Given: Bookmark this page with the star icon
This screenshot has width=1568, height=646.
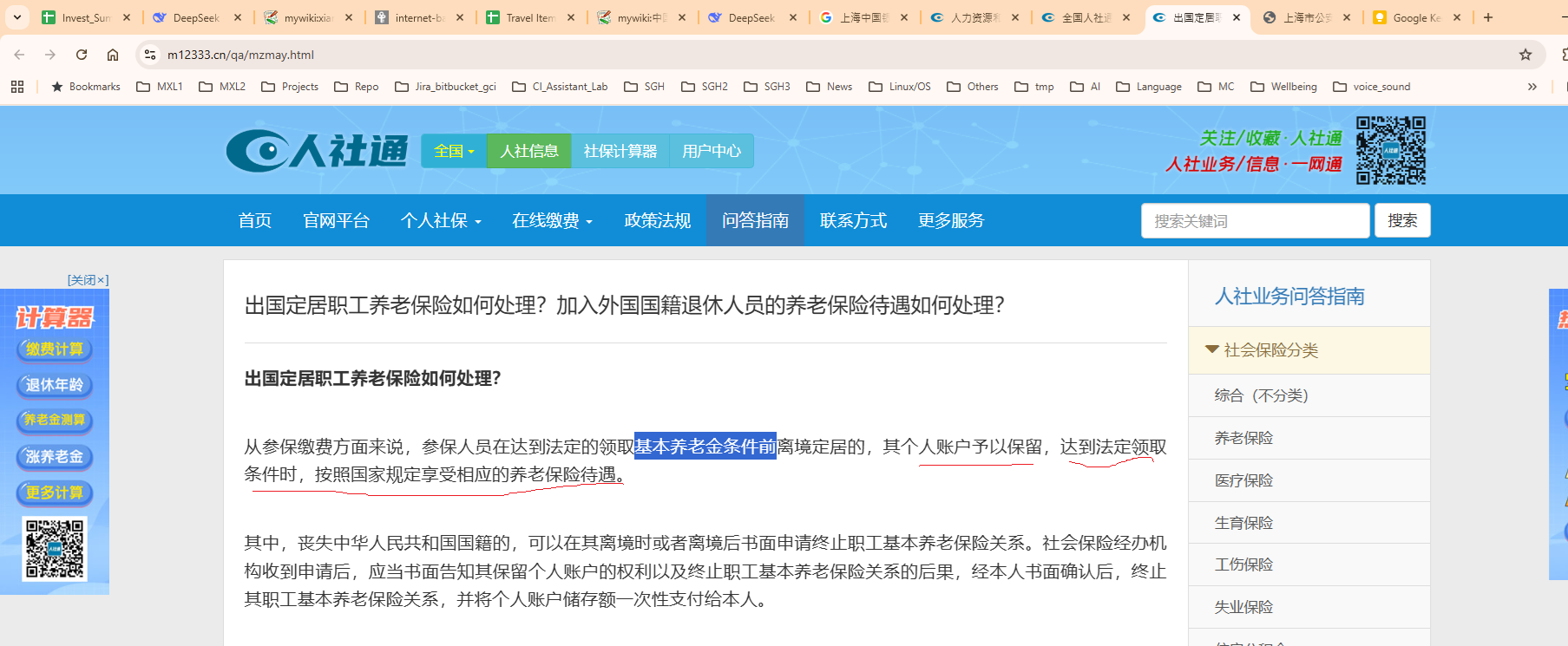Looking at the screenshot, I should click(x=1525, y=55).
